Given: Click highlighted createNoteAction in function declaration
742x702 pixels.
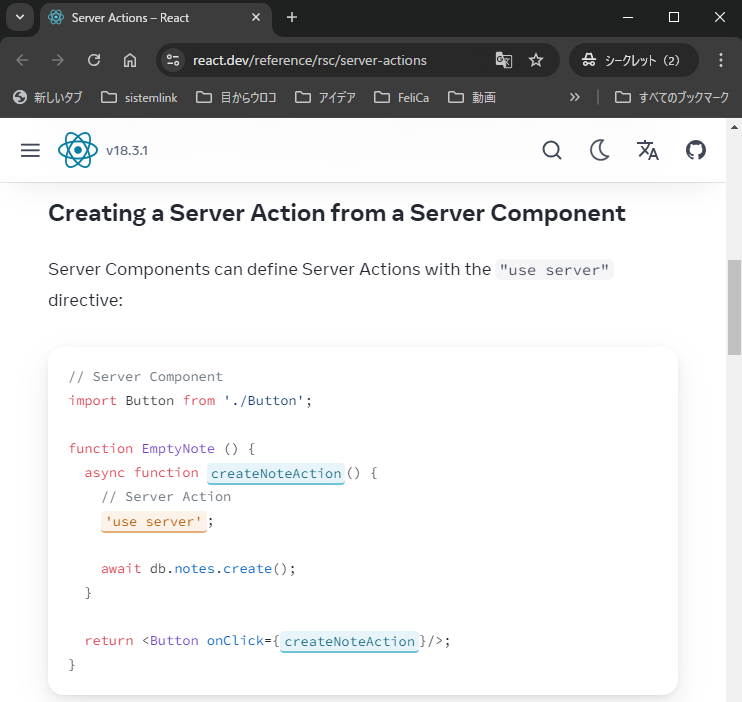Looking at the screenshot, I should tap(276, 473).
